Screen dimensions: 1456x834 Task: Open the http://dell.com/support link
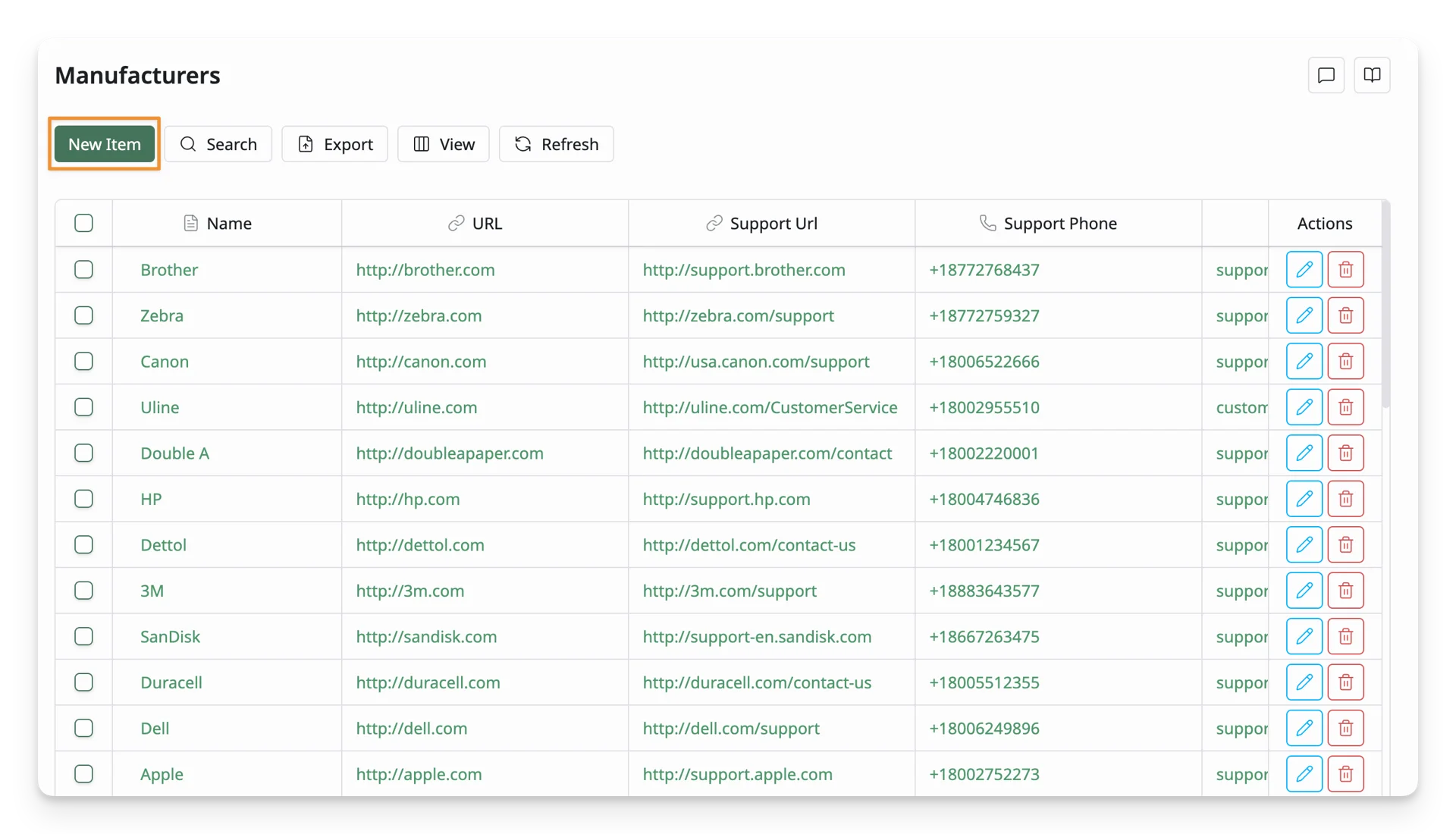pyautogui.click(x=731, y=728)
